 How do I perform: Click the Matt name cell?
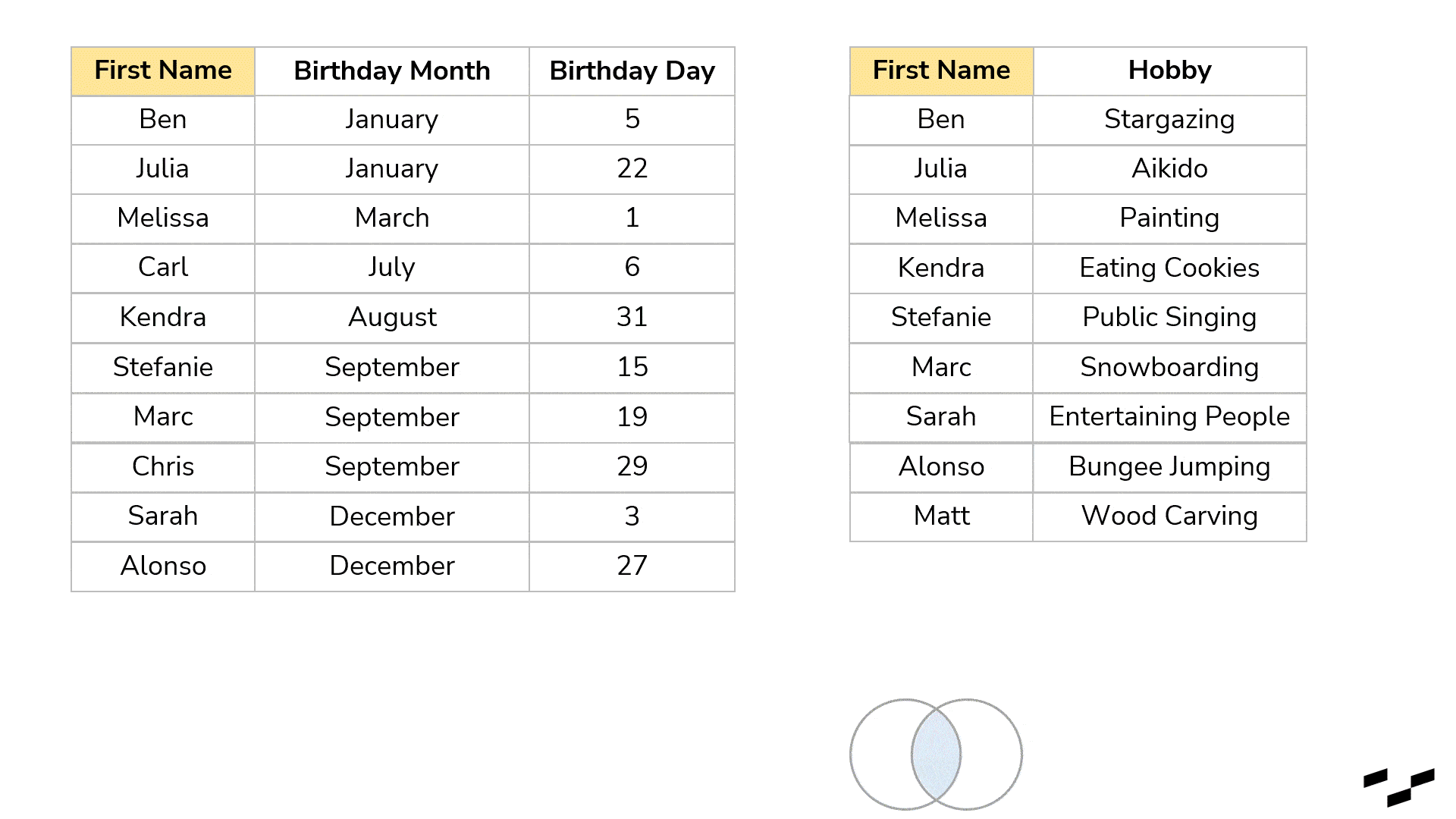point(941,517)
